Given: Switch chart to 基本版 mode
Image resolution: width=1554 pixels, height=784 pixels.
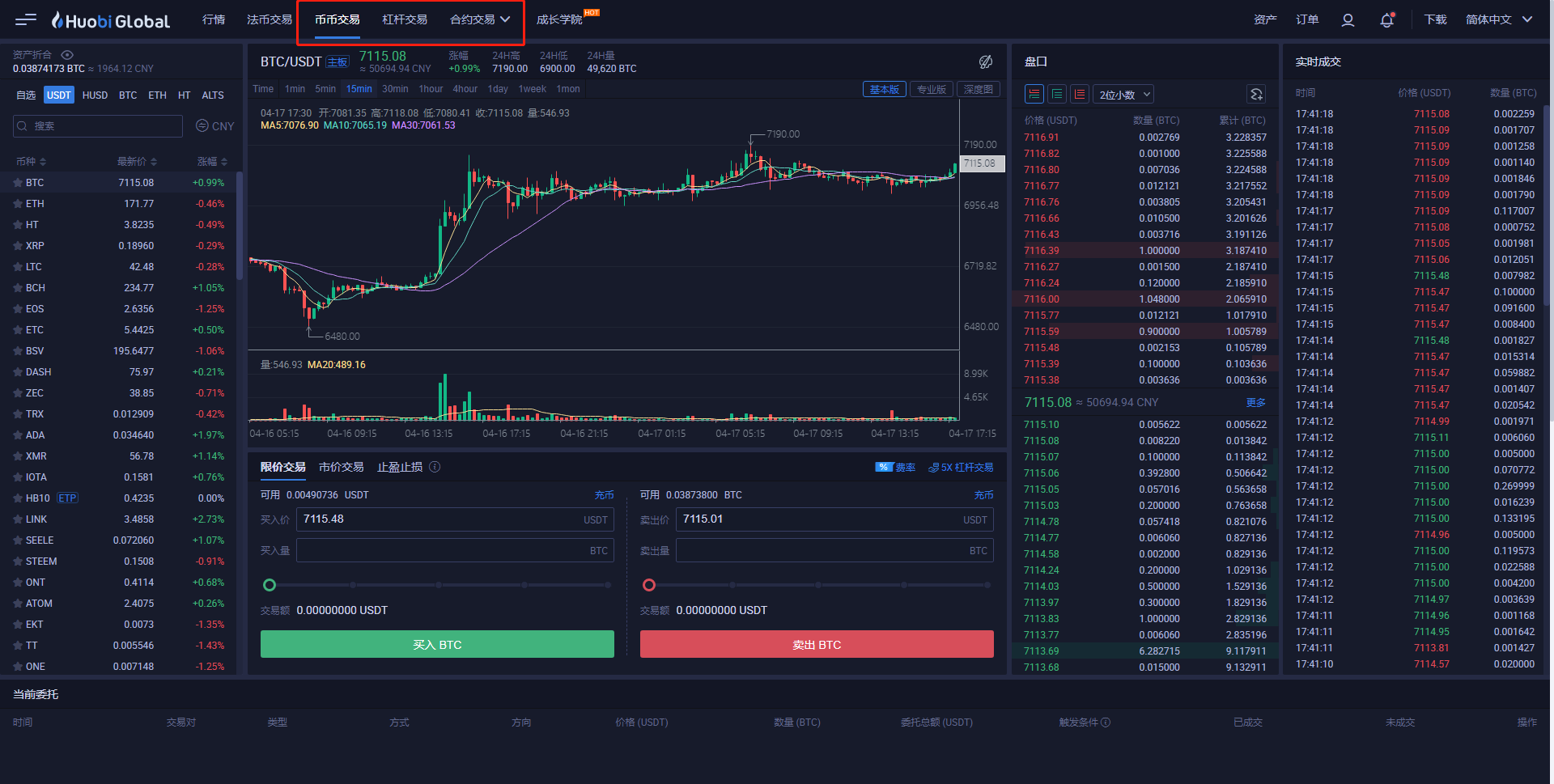Looking at the screenshot, I should (x=885, y=90).
